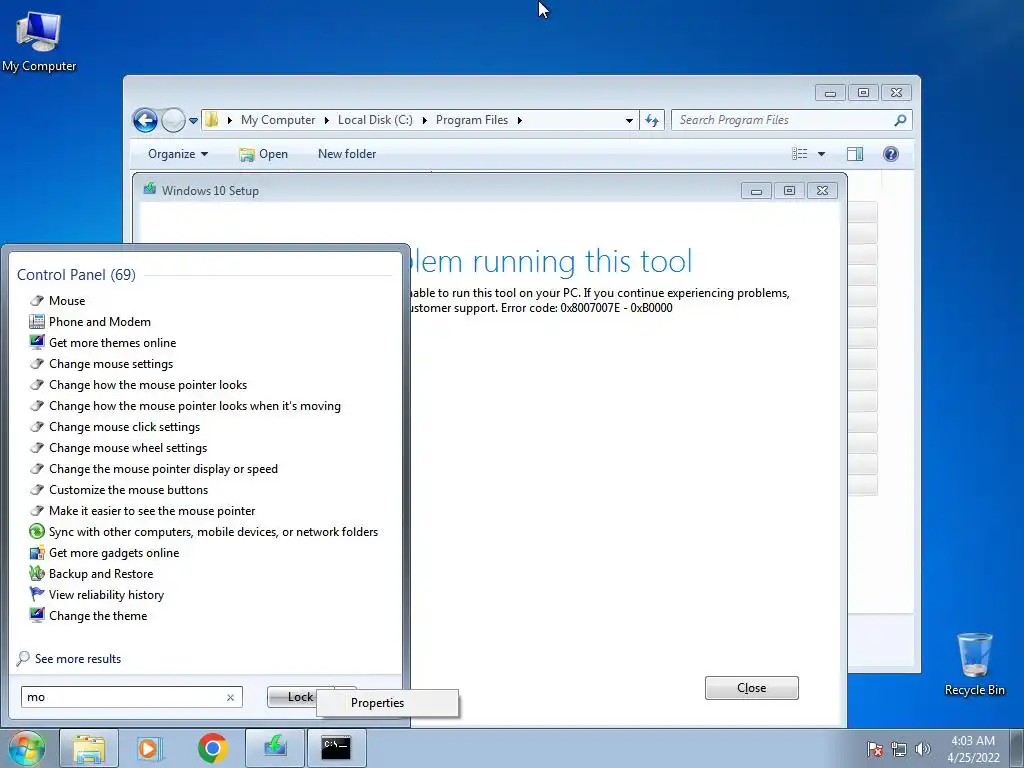Switch to Command Prompt taskbar icon

tap(336, 748)
